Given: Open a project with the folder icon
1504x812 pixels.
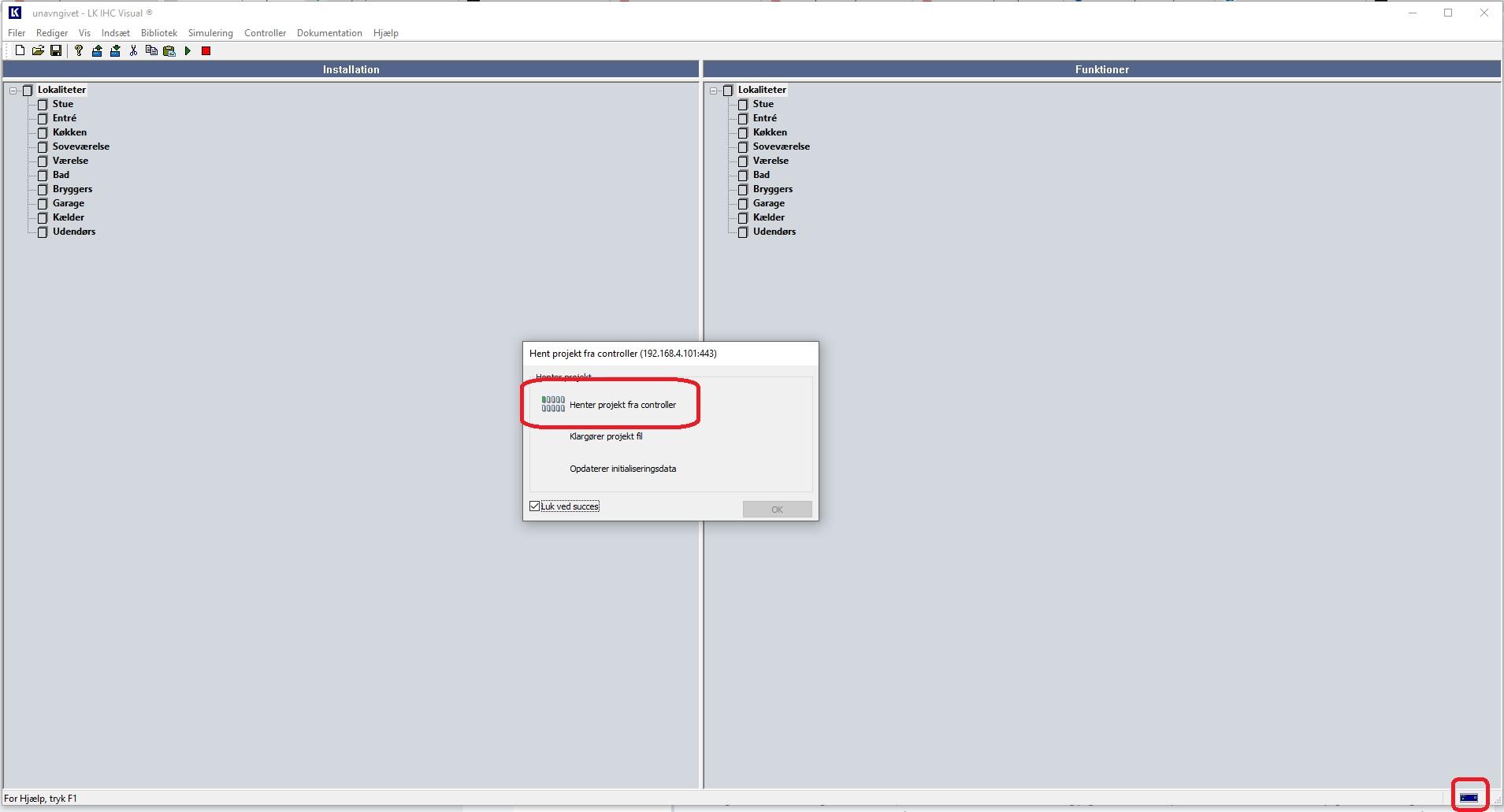Looking at the screenshot, I should [38, 51].
